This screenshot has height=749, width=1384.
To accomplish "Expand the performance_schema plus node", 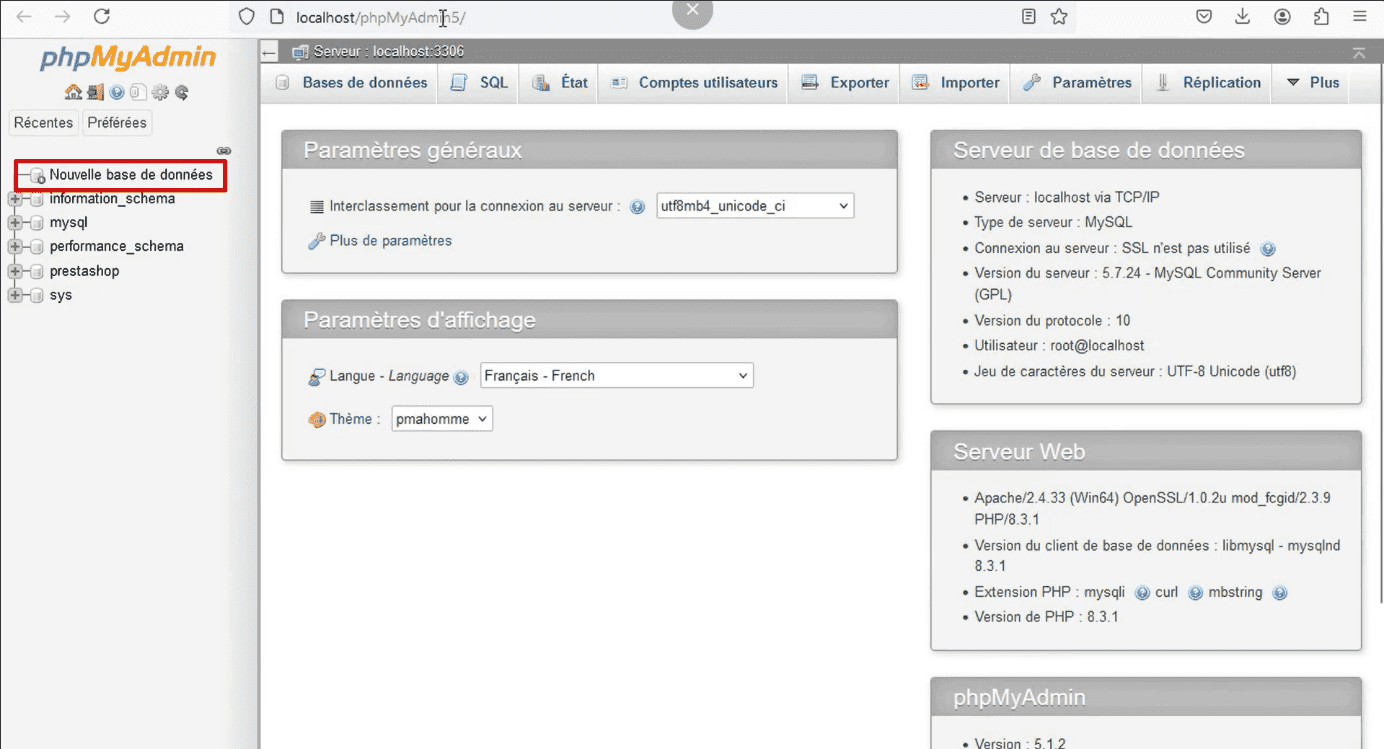I will 14,247.
